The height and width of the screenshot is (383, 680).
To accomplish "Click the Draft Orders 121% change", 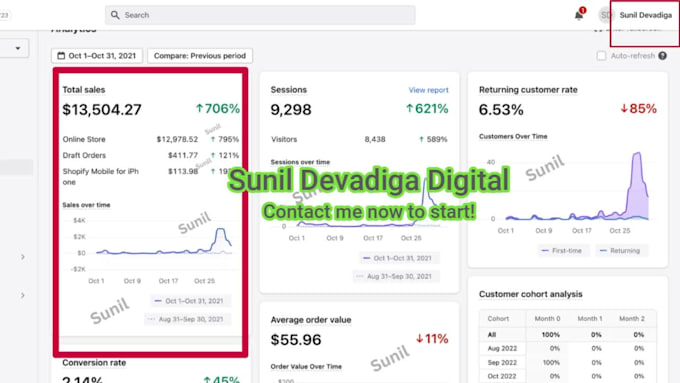I will 225,155.
